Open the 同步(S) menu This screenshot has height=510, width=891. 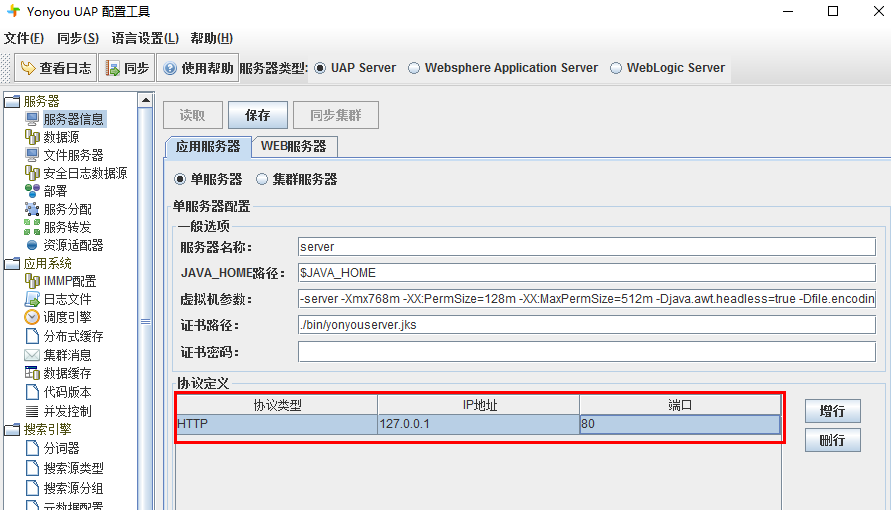(78, 38)
